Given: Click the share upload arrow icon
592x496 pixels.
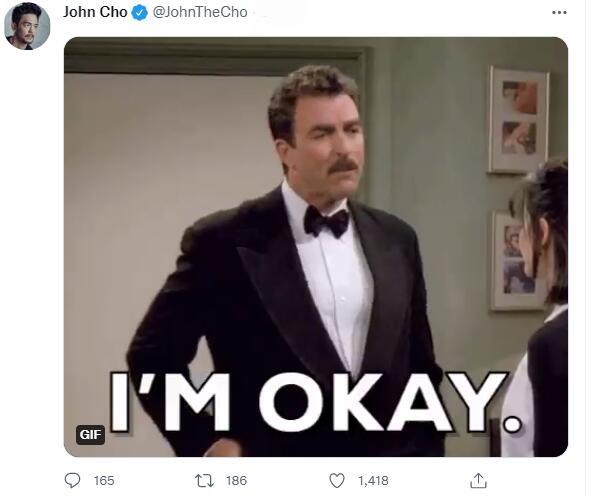Looking at the screenshot, I should [x=478, y=481].
